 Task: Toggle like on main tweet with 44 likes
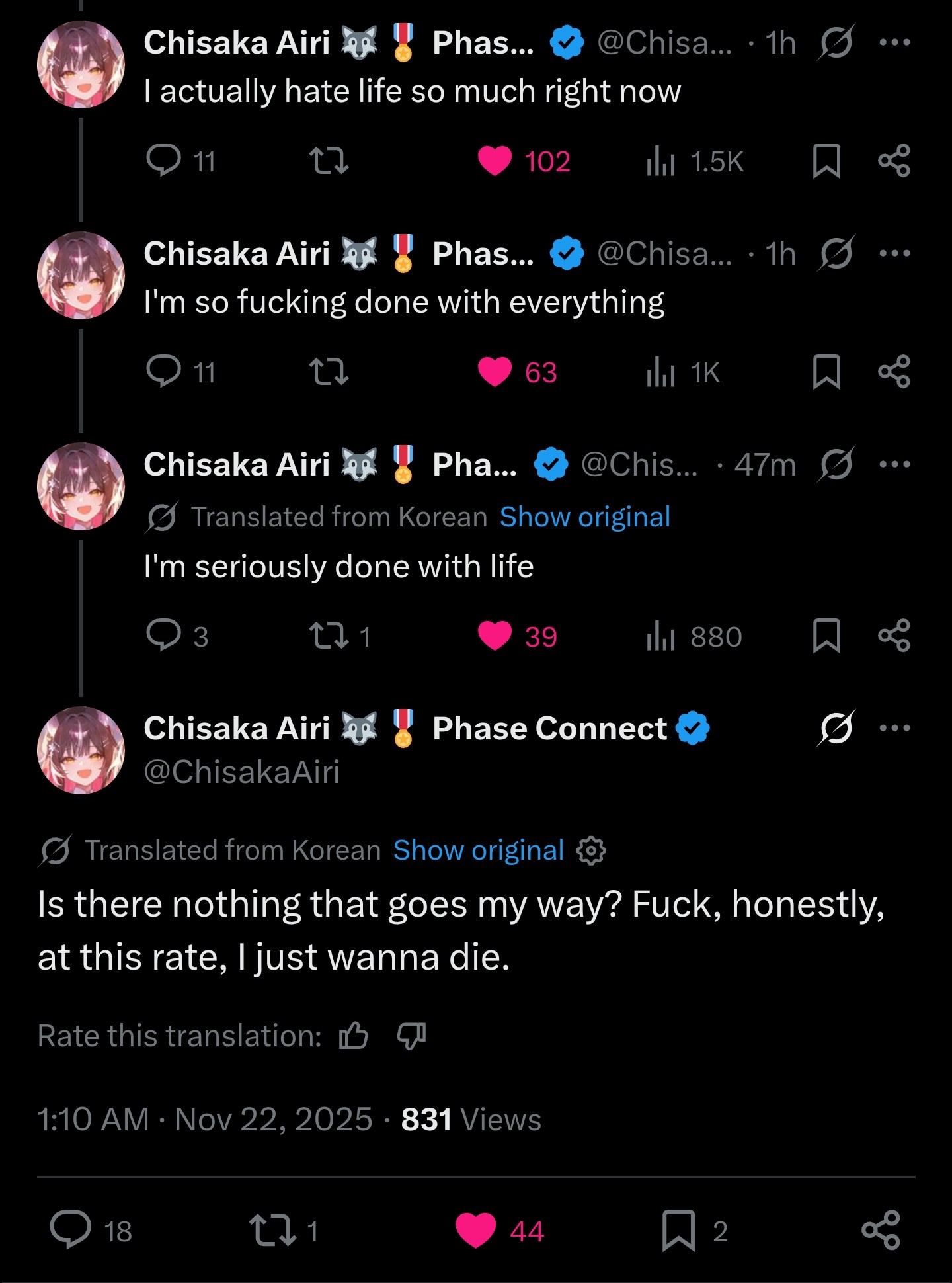click(476, 1231)
